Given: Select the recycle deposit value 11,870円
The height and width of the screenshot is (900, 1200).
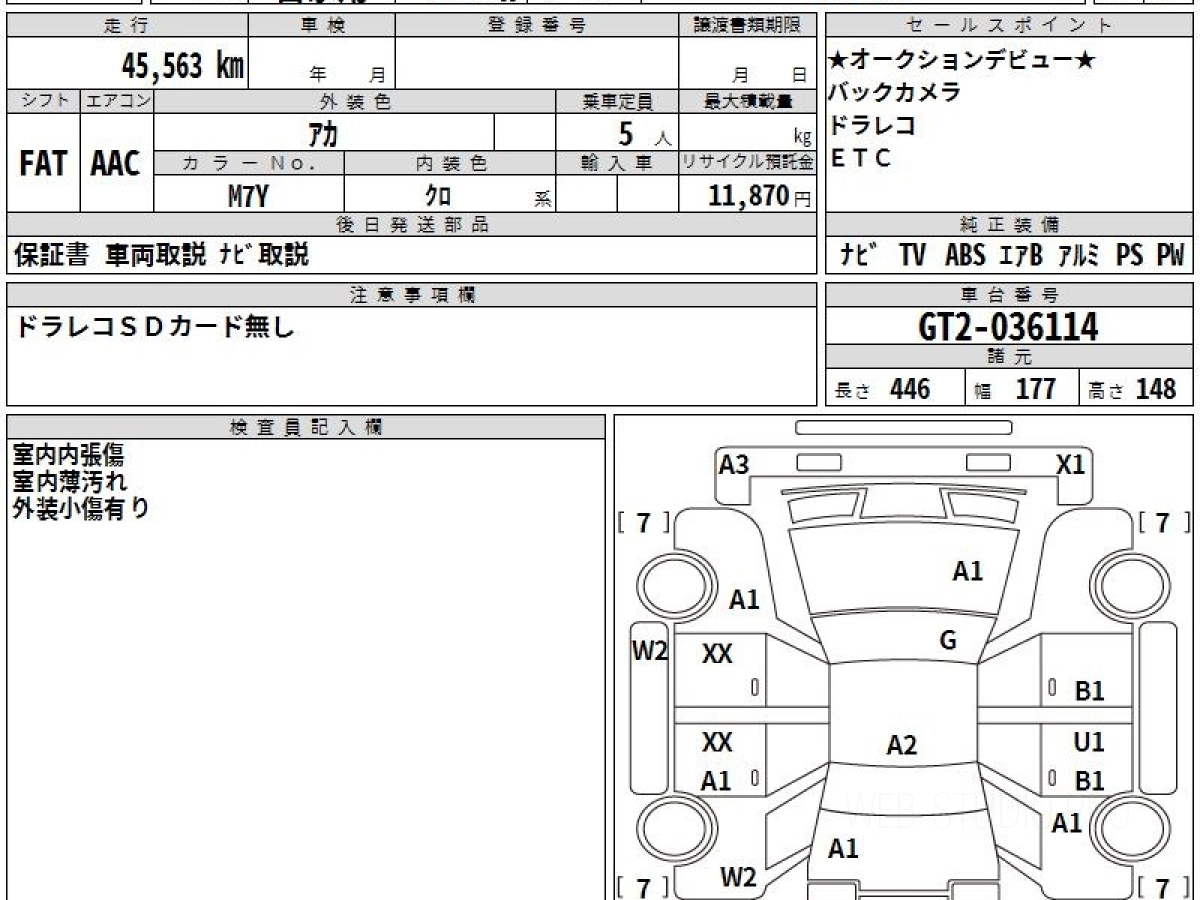Looking at the screenshot, I should pyautogui.click(x=760, y=195).
